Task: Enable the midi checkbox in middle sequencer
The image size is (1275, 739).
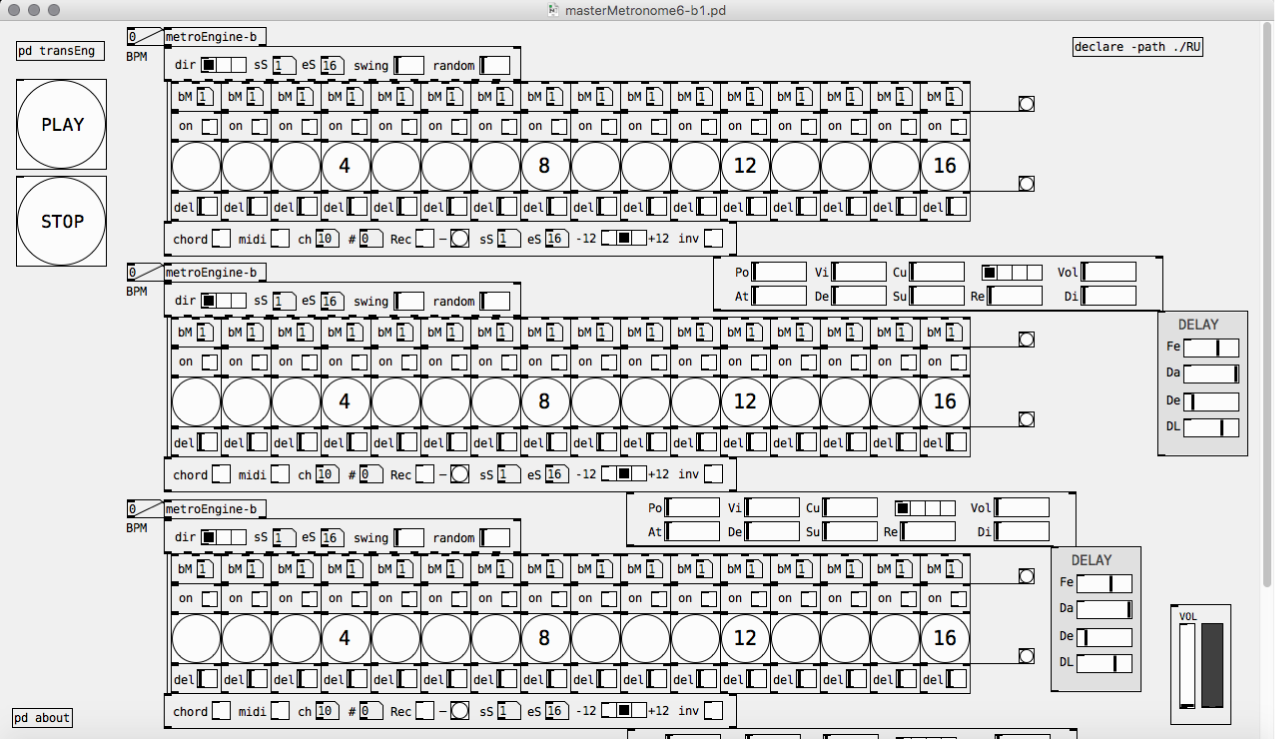Action: click(x=281, y=475)
